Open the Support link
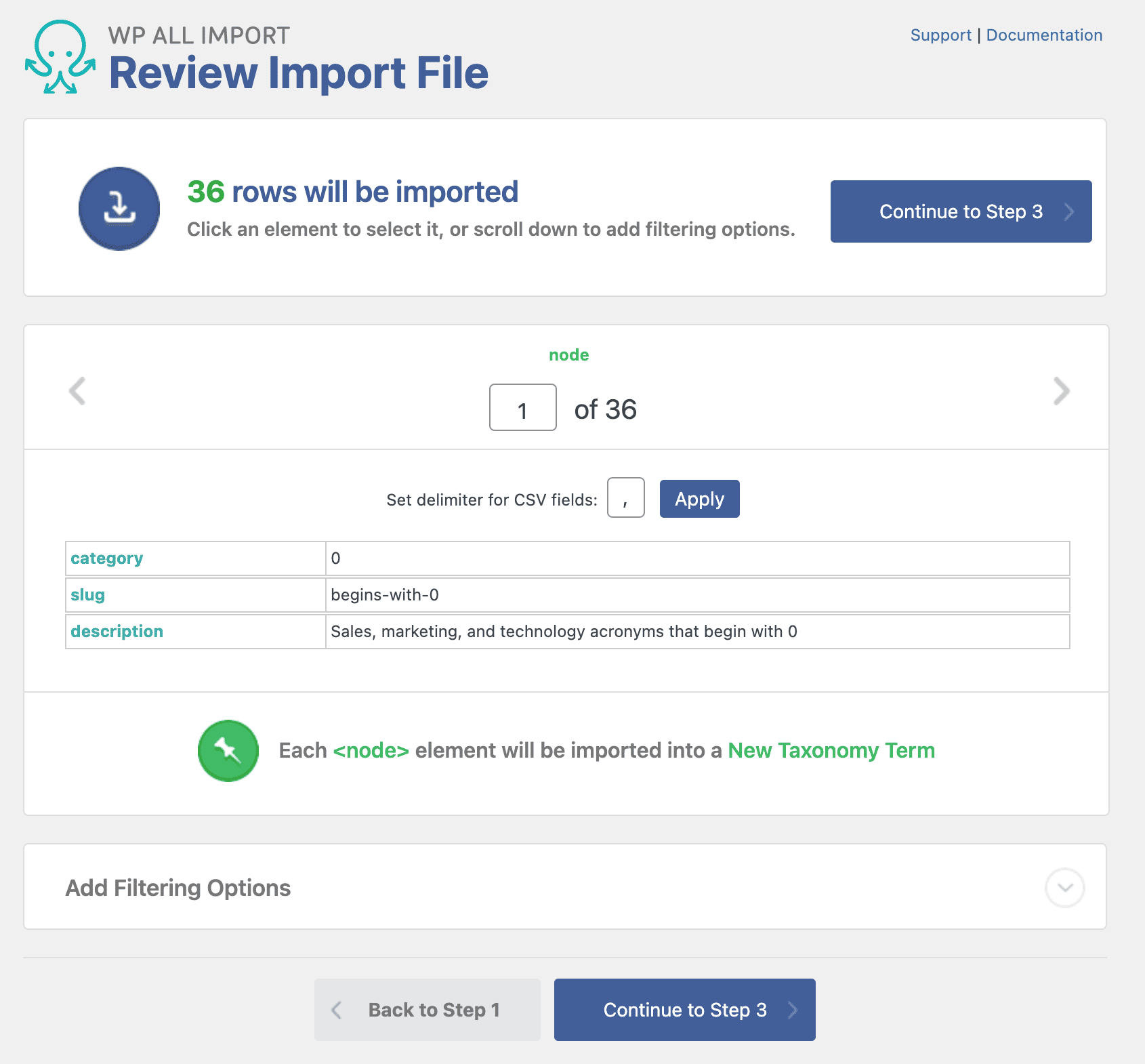The image size is (1145, 1064). pyautogui.click(x=940, y=35)
